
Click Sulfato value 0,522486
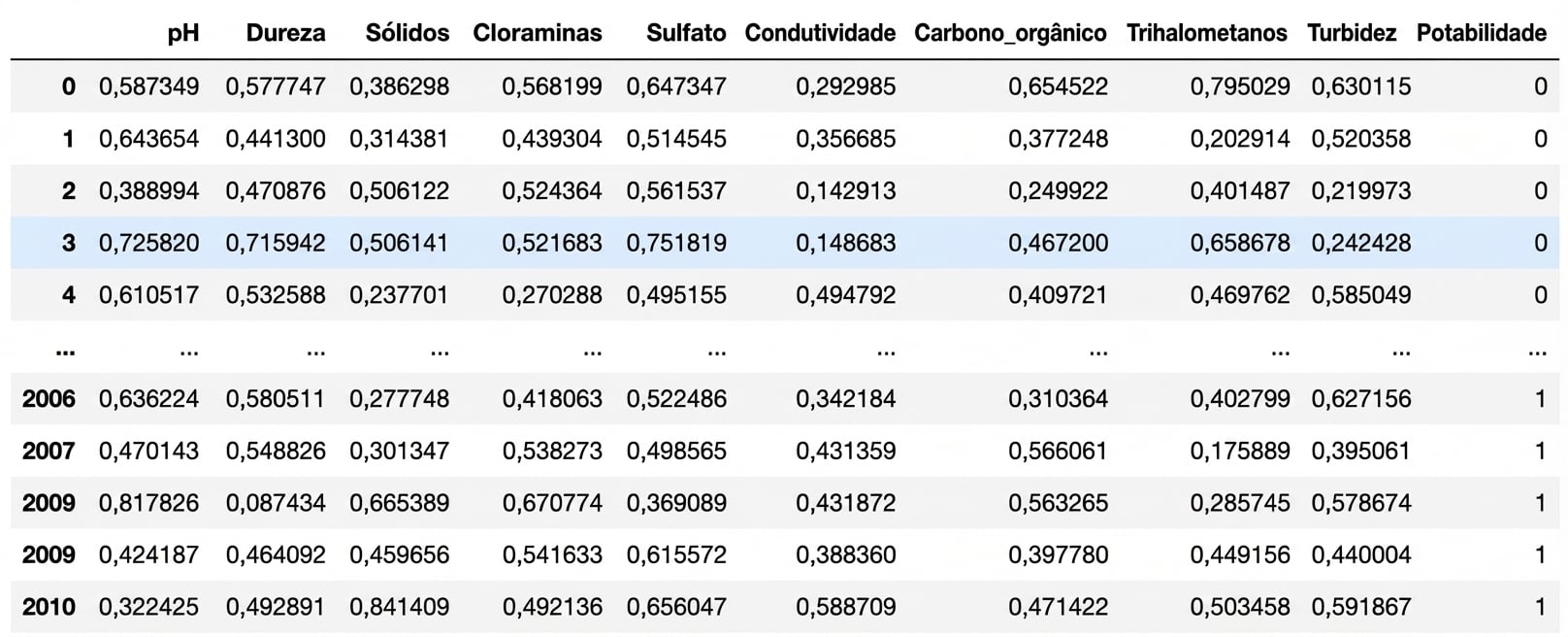point(676,398)
